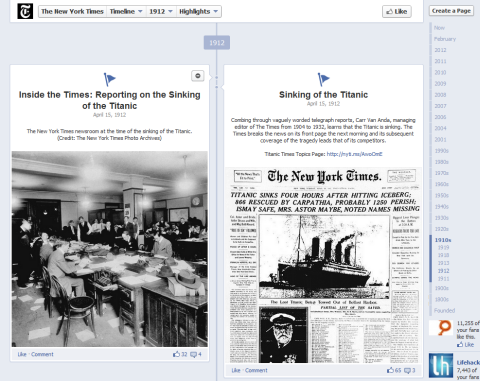Expand the Timeline dropdown
The width and height of the screenshot is (480, 381).
[x=126, y=12]
